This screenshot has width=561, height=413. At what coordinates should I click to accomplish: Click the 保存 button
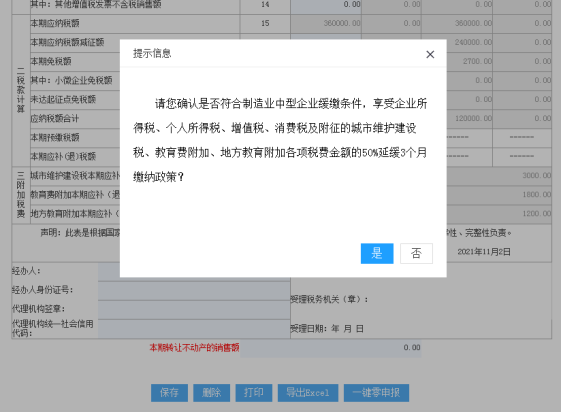click(169, 393)
